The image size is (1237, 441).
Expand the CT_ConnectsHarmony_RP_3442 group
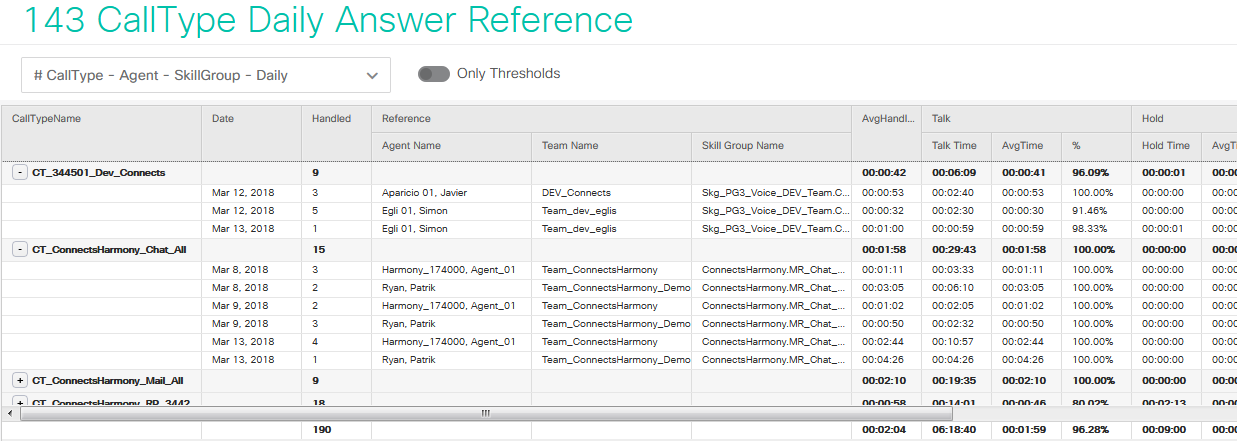[x=19, y=402]
